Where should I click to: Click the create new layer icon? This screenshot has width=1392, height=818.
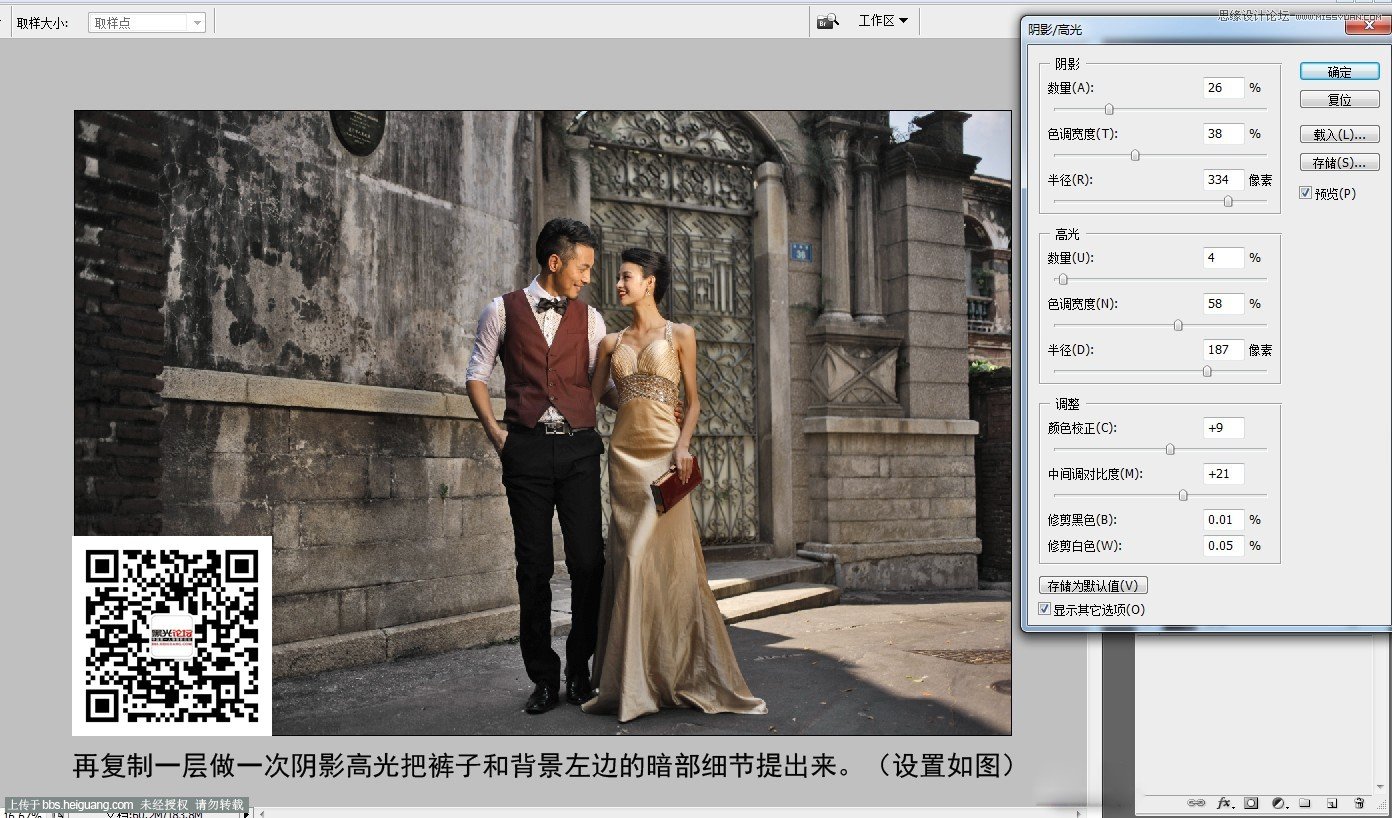(1331, 803)
